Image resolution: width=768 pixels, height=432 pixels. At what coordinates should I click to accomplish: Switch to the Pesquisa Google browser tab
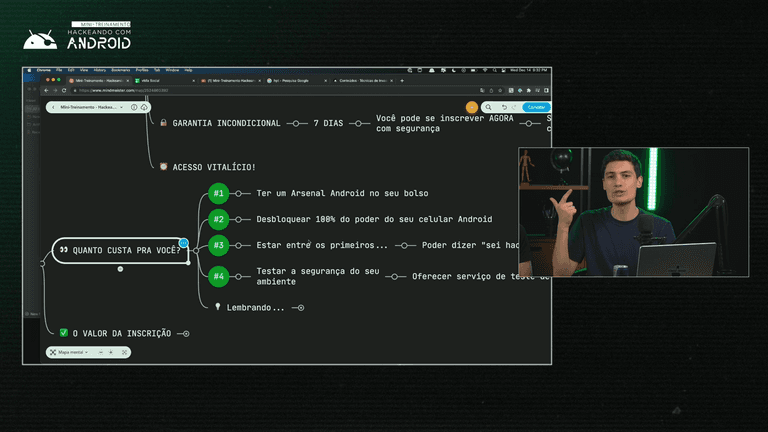pyautogui.click(x=290, y=80)
